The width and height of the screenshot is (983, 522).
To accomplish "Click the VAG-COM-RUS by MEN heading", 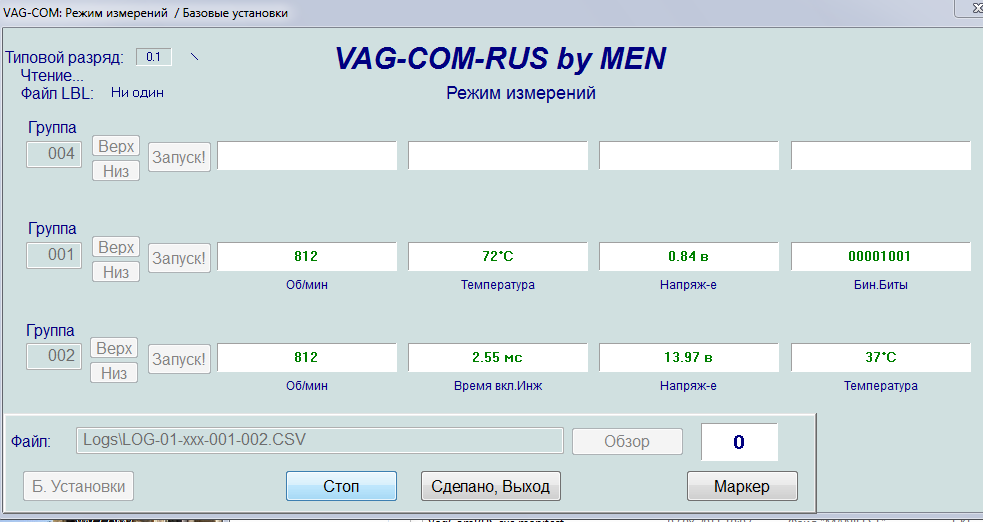I will click(500, 58).
